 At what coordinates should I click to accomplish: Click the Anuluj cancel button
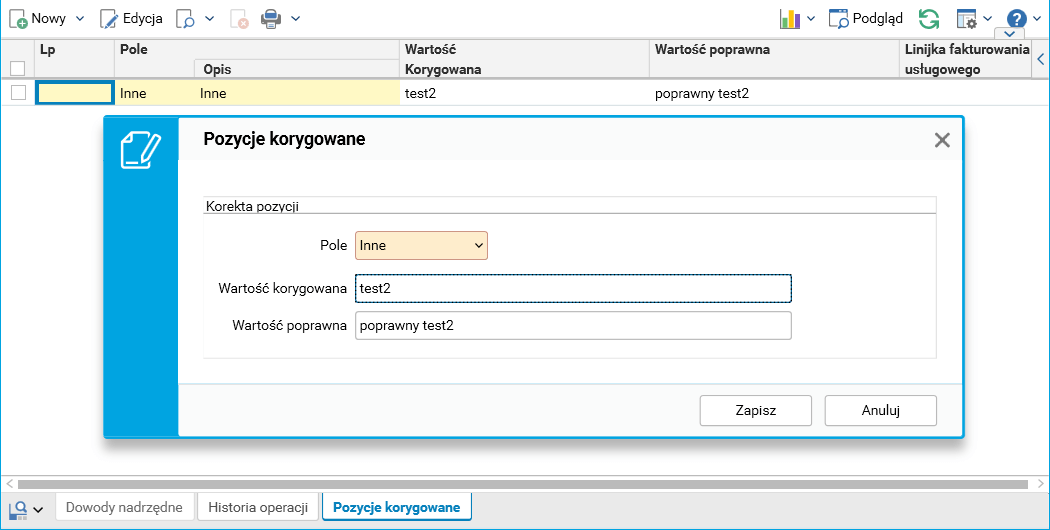click(881, 411)
